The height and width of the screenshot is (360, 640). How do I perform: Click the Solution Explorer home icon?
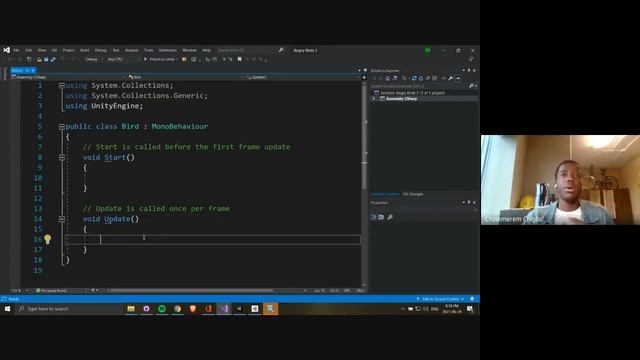pyautogui.click(x=388, y=78)
